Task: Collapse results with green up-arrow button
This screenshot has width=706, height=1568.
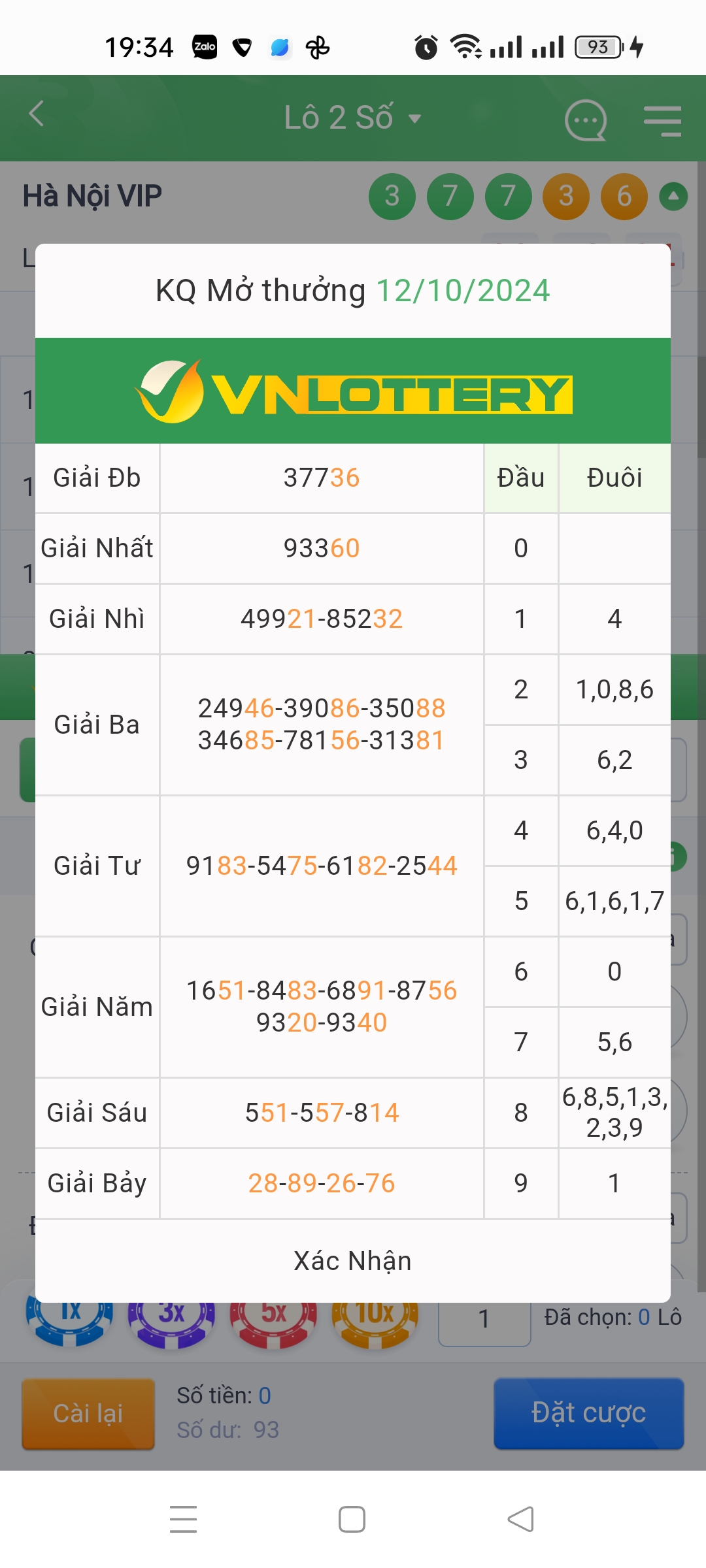Action: (673, 196)
